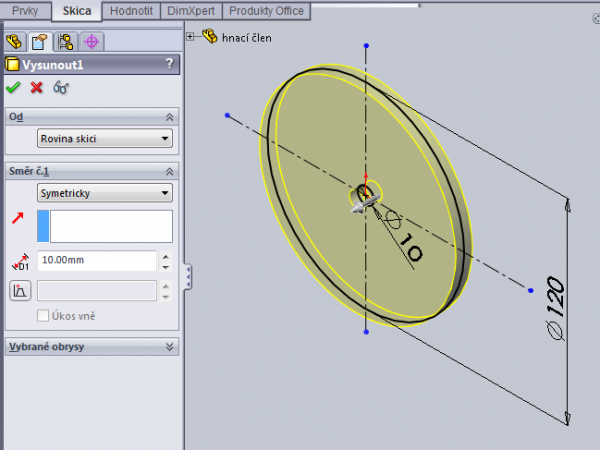
Task: Open the Hodnotit tab
Action: [x=132, y=11]
